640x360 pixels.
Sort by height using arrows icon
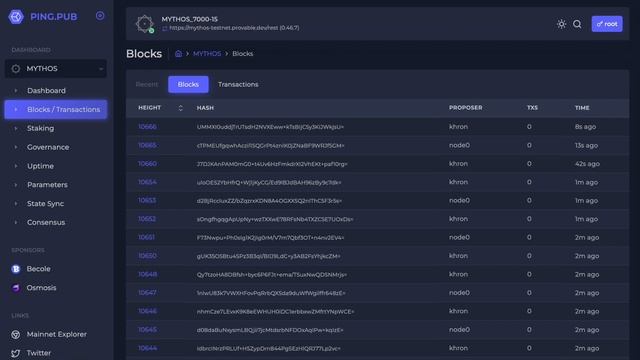coord(180,108)
